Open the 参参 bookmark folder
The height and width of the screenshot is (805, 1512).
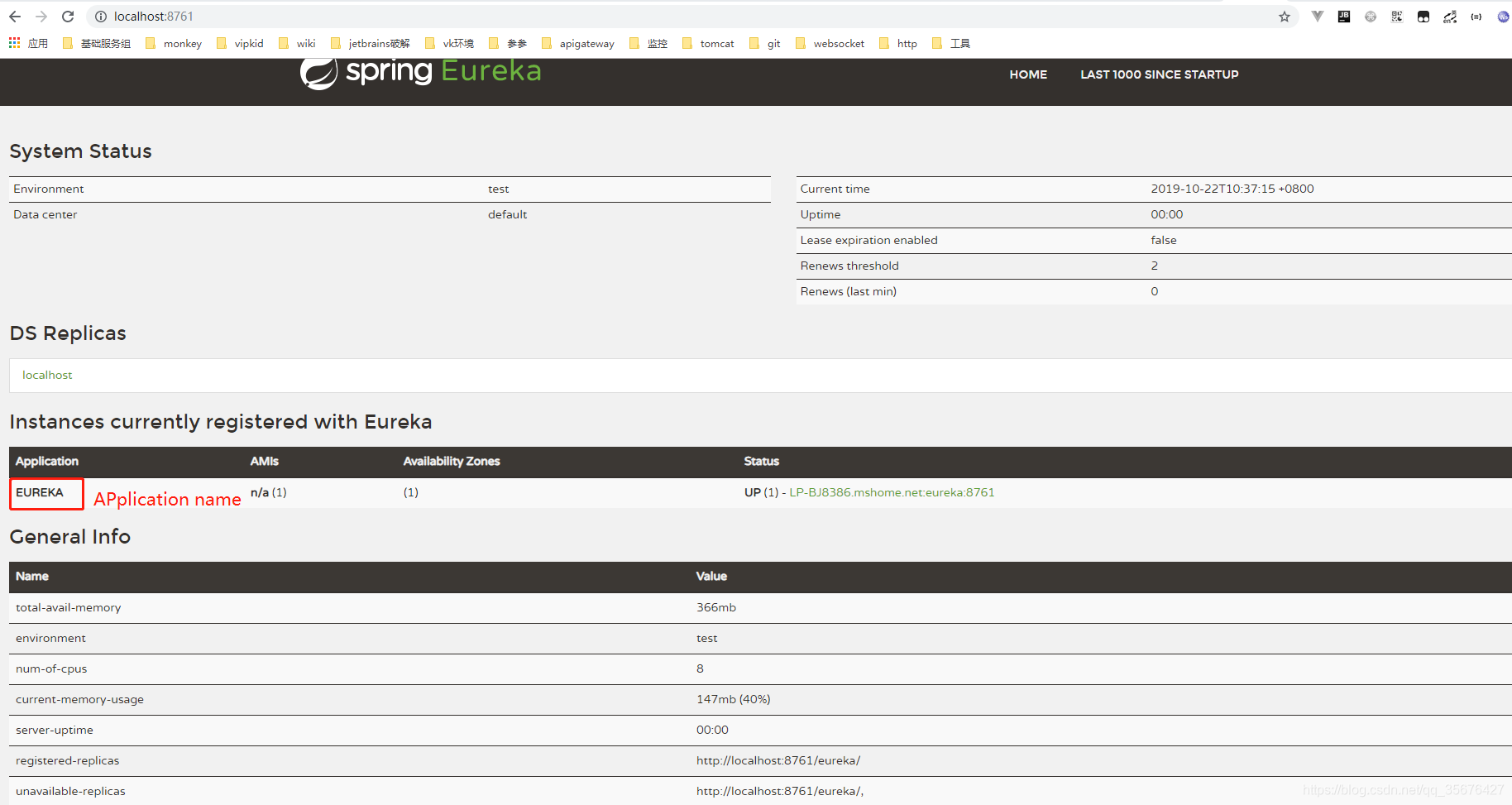[x=508, y=44]
